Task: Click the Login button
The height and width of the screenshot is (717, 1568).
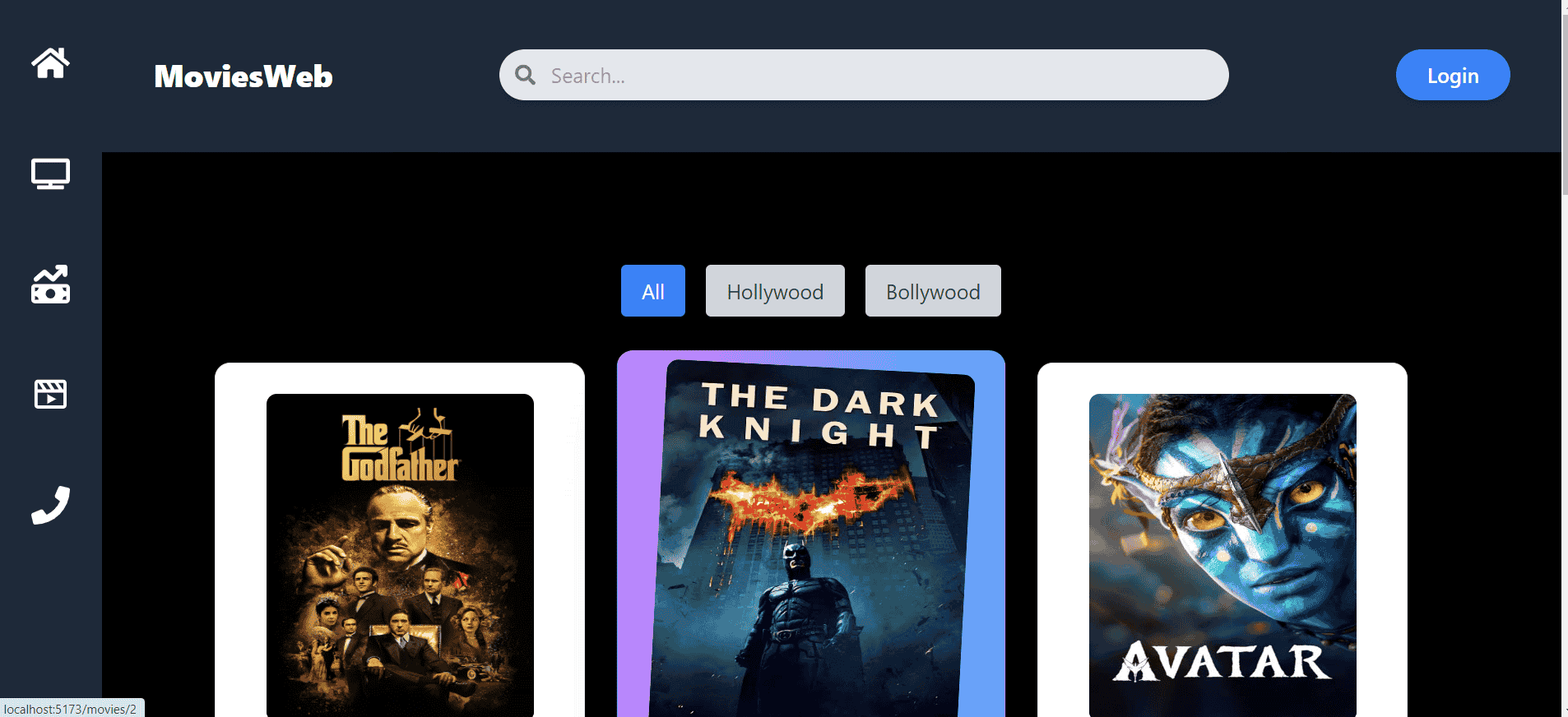Action: tap(1453, 75)
